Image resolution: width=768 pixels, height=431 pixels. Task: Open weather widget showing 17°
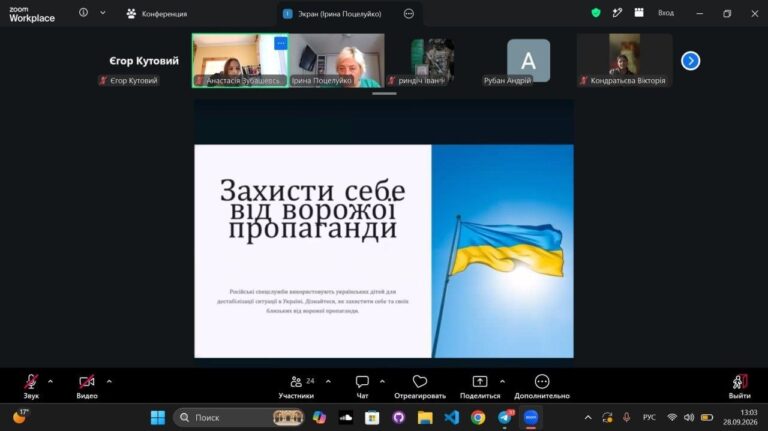click(x=21, y=417)
